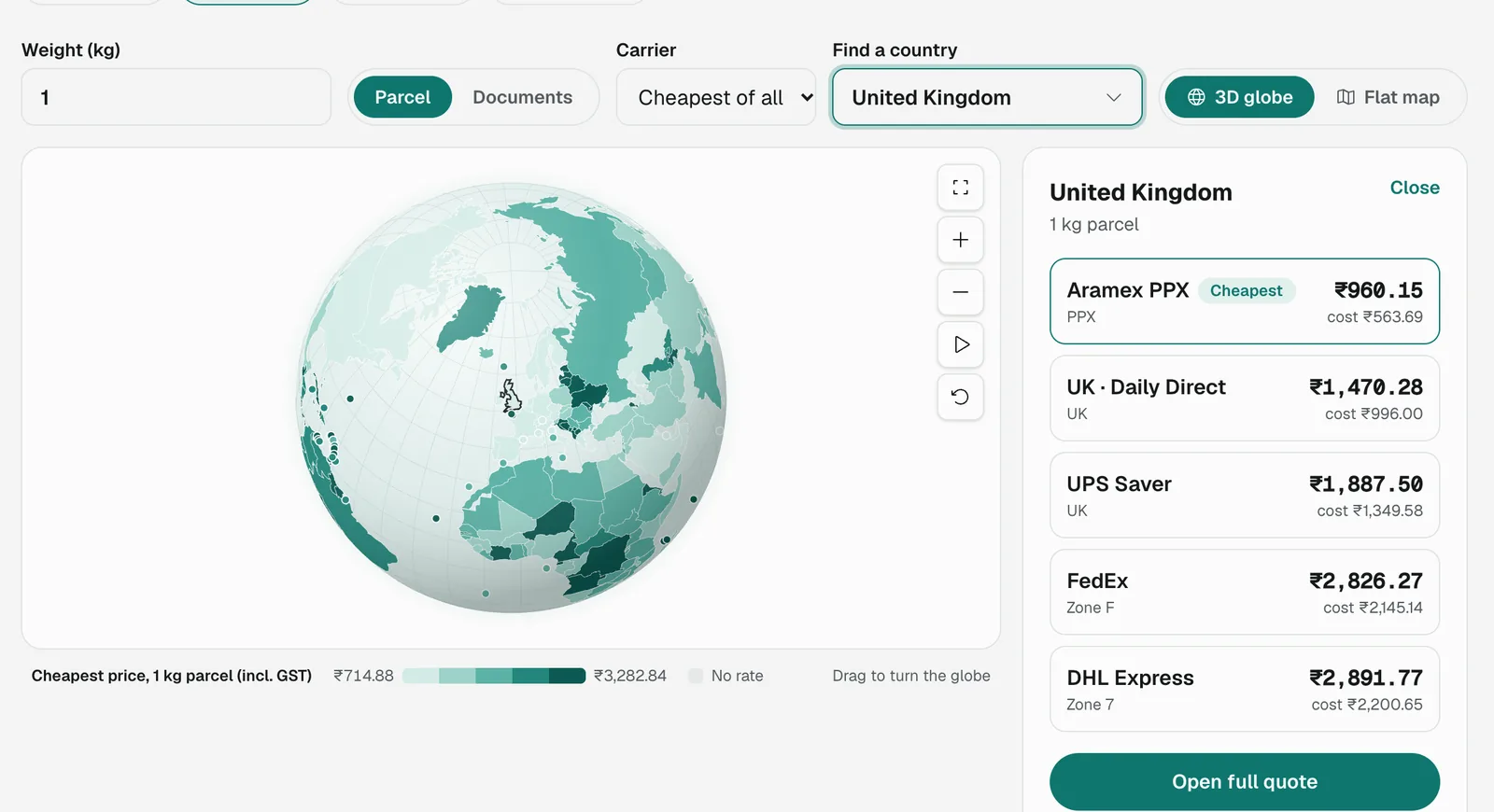Click the ₹960.15 price text

[x=1378, y=290]
